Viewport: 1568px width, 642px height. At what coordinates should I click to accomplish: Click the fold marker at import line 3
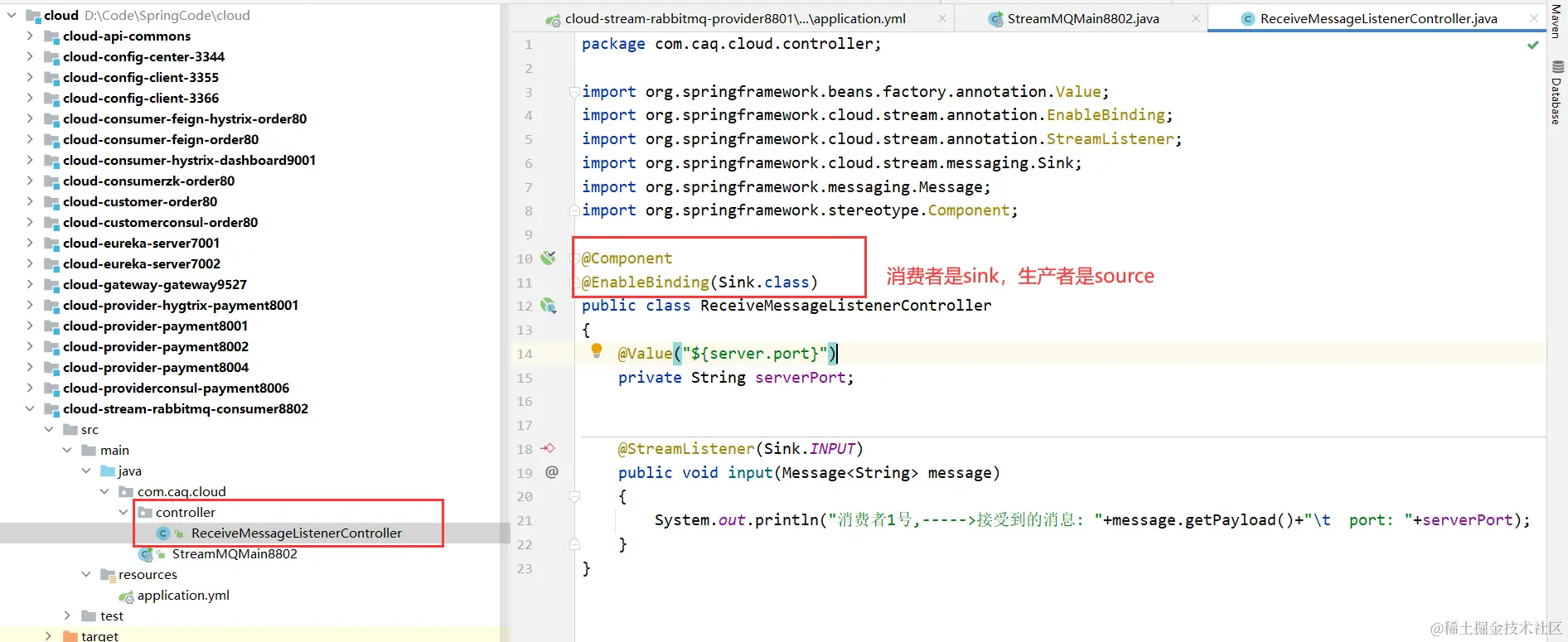tap(574, 92)
